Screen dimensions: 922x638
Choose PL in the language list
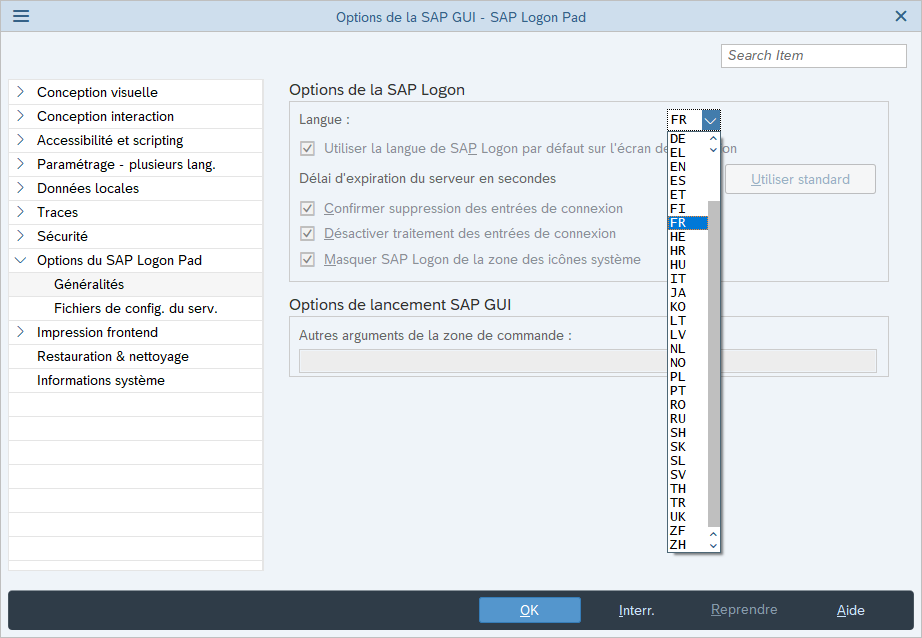pyautogui.click(x=688, y=377)
